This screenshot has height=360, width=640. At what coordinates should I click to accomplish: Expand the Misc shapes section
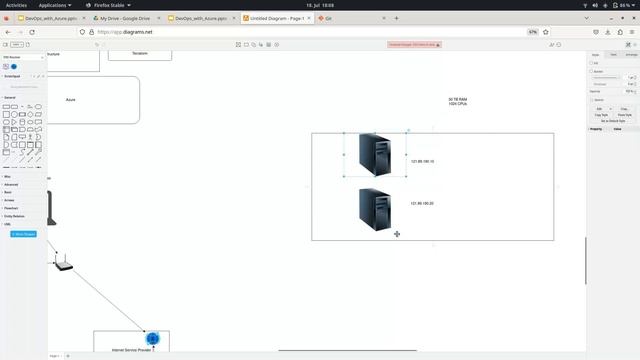(7, 177)
